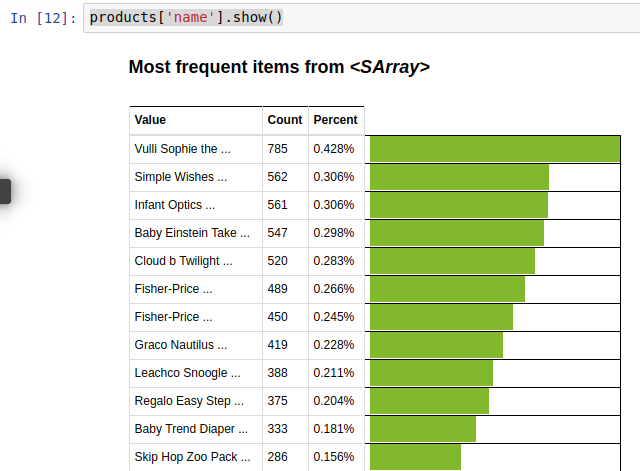Image resolution: width=640 pixels, height=471 pixels.
Task: Select the count cell showing 562
Action: coord(277,177)
